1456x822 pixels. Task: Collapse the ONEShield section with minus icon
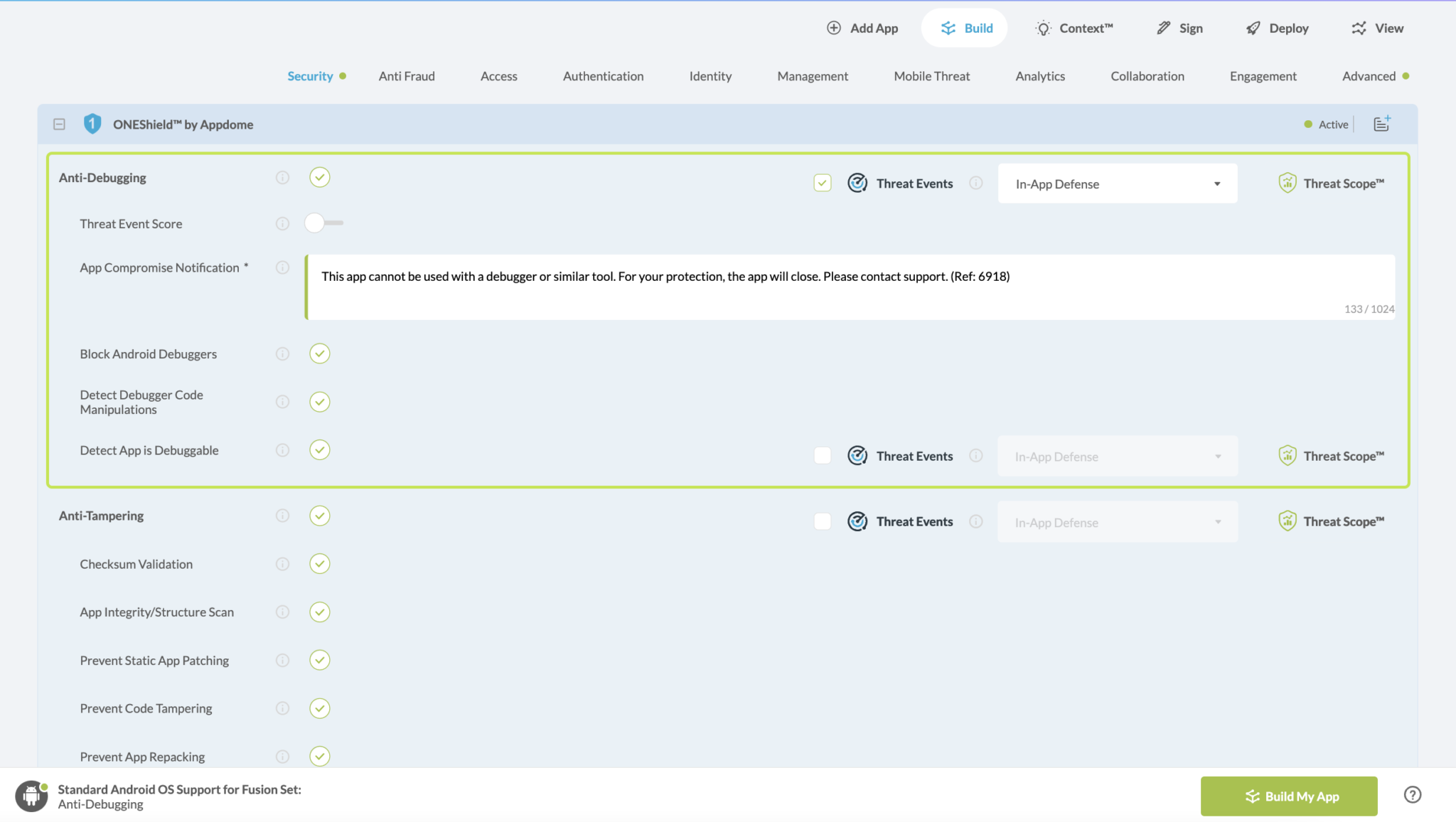60,124
